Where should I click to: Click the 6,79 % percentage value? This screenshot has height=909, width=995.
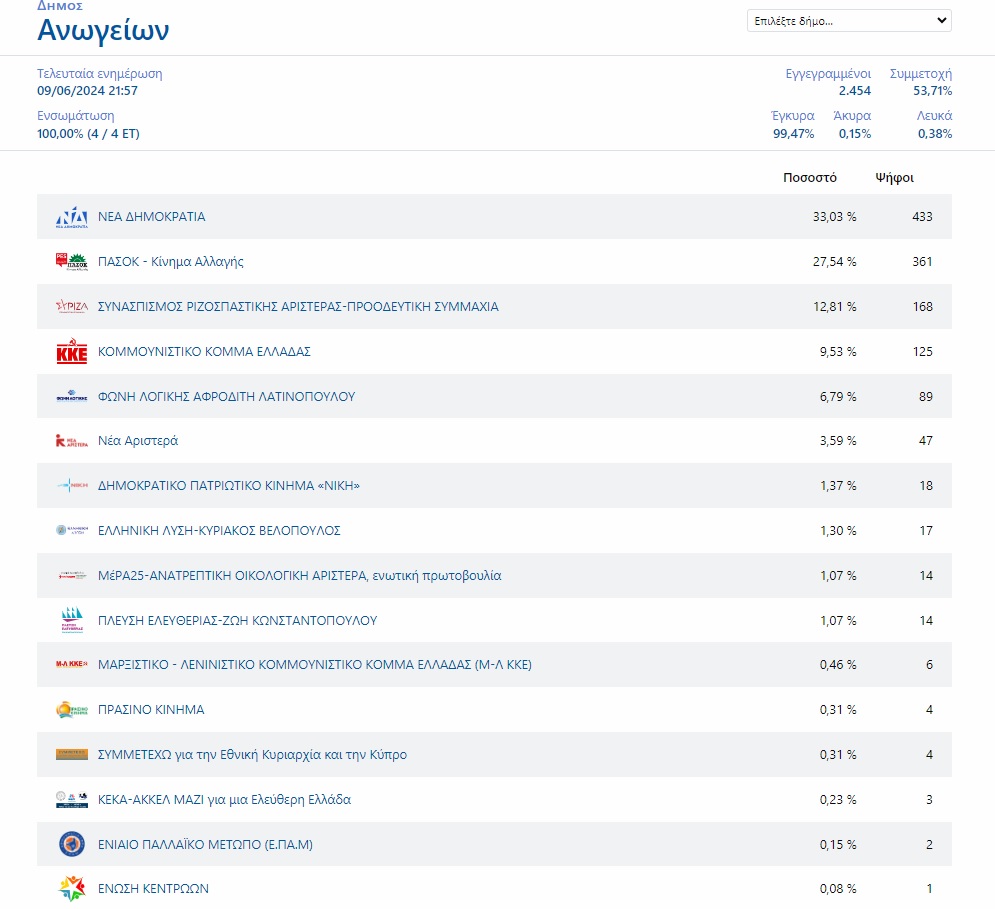click(x=838, y=396)
